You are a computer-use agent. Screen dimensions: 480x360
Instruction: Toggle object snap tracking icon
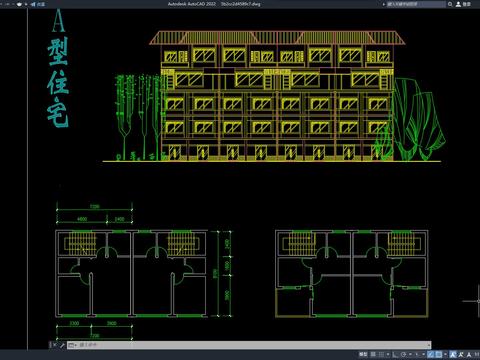point(430,354)
